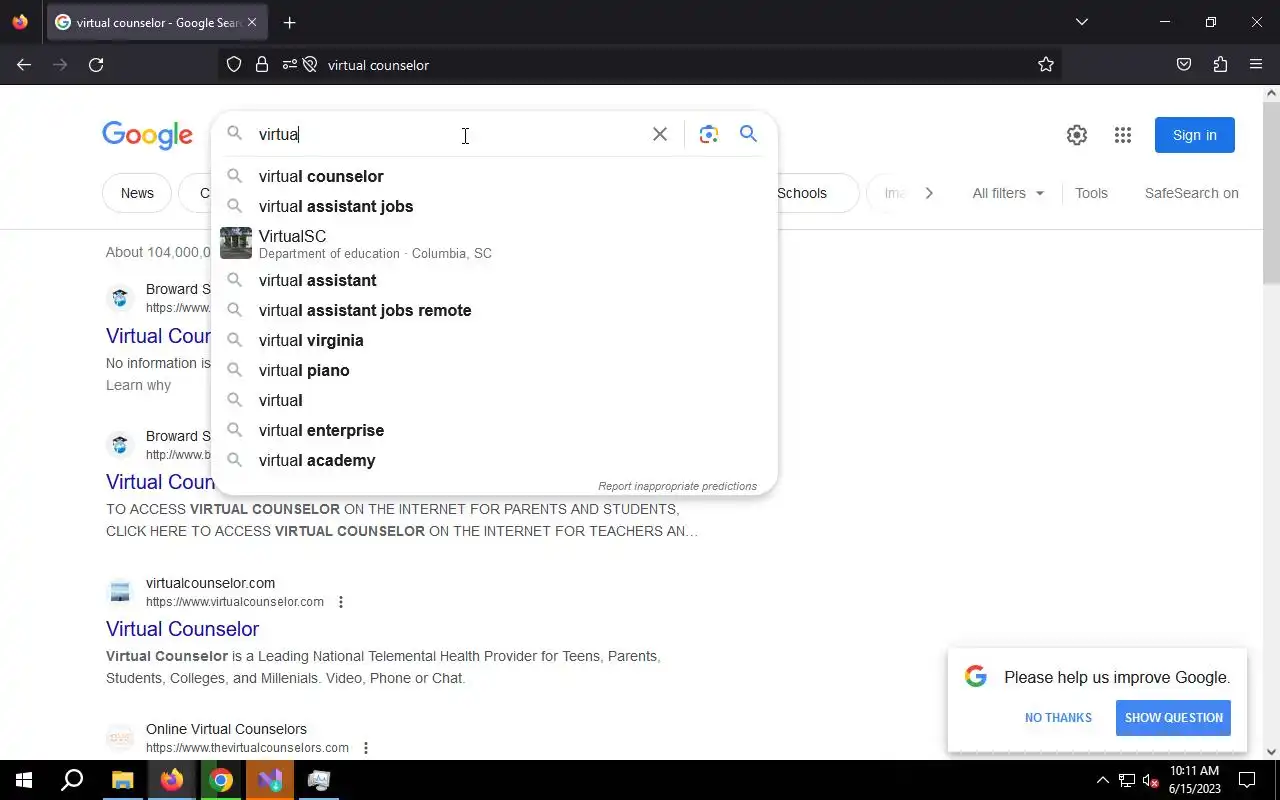Open the virtualcounselor.com Virtual Counselor result
The width and height of the screenshot is (1280, 800).
[182, 629]
